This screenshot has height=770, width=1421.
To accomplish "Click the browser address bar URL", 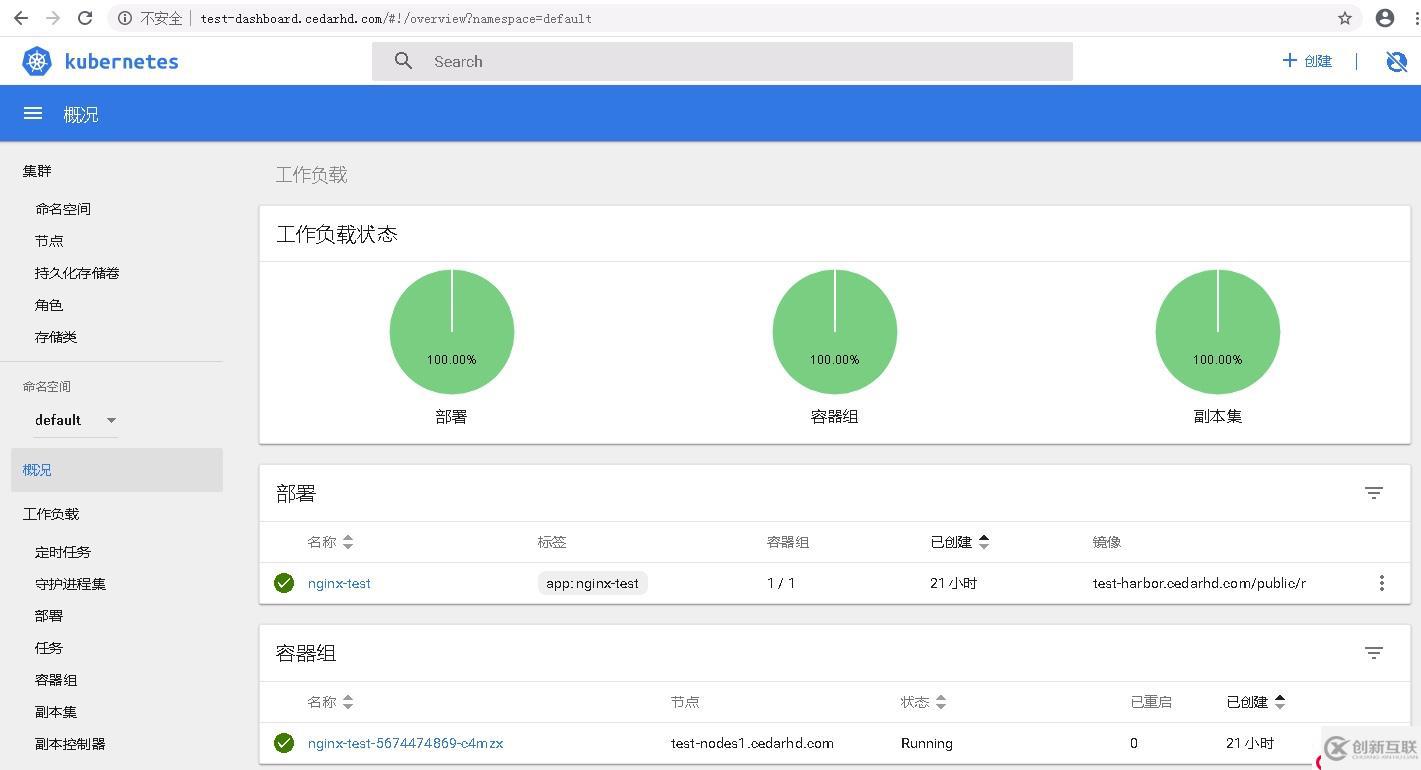I will tap(396, 18).
